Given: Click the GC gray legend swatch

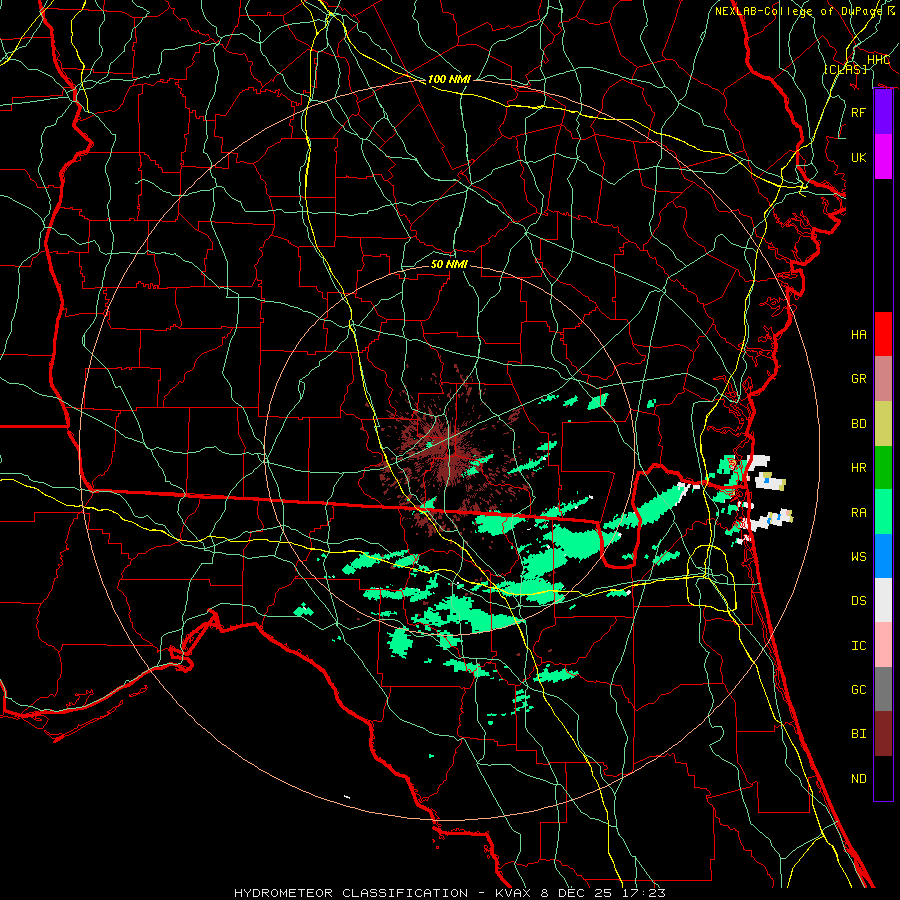Looking at the screenshot, I should (x=883, y=689).
